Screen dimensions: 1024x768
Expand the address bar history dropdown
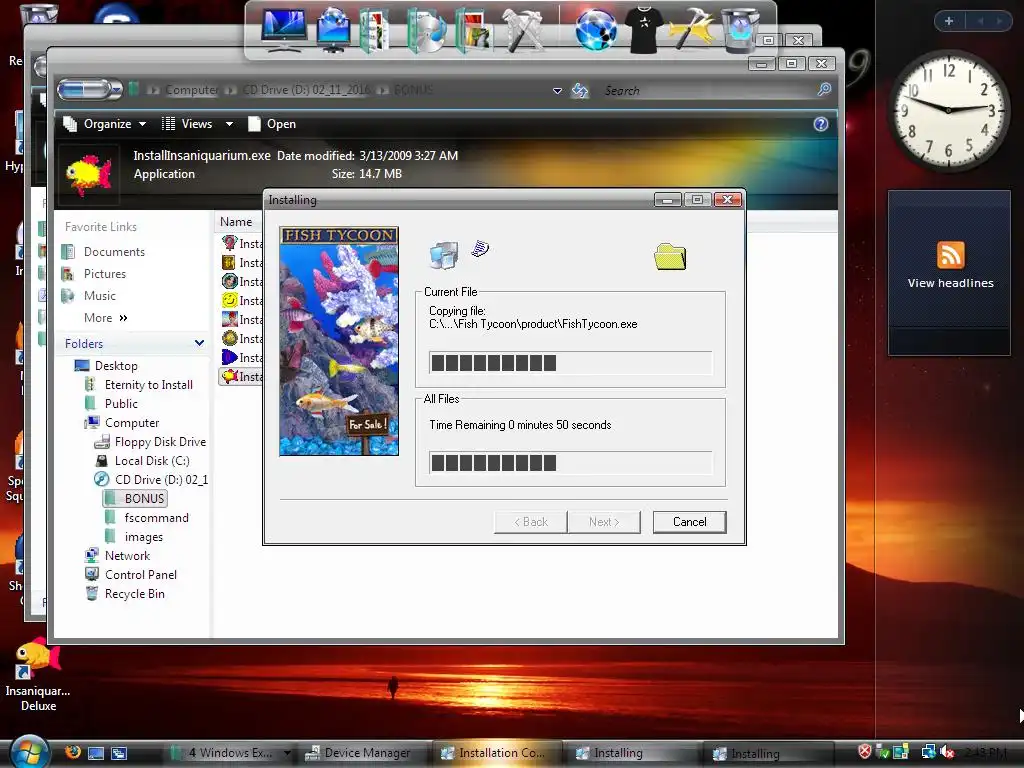[x=557, y=91]
